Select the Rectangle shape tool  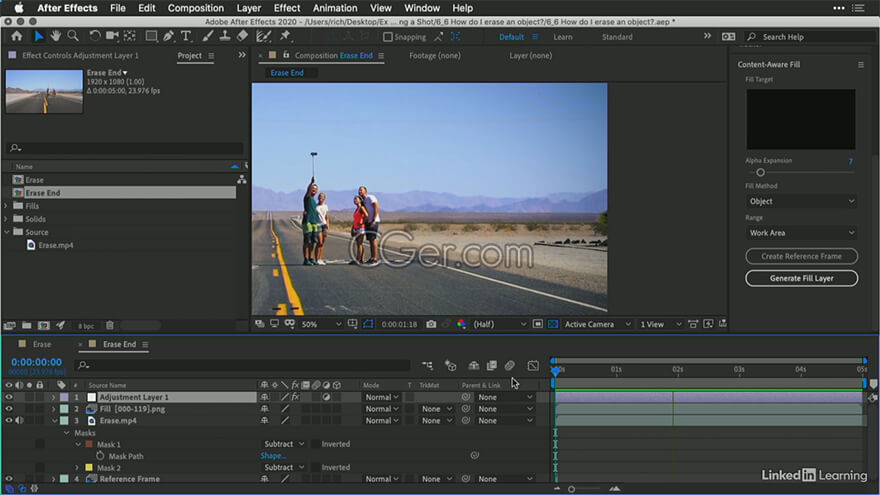click(x=151, y=36)
